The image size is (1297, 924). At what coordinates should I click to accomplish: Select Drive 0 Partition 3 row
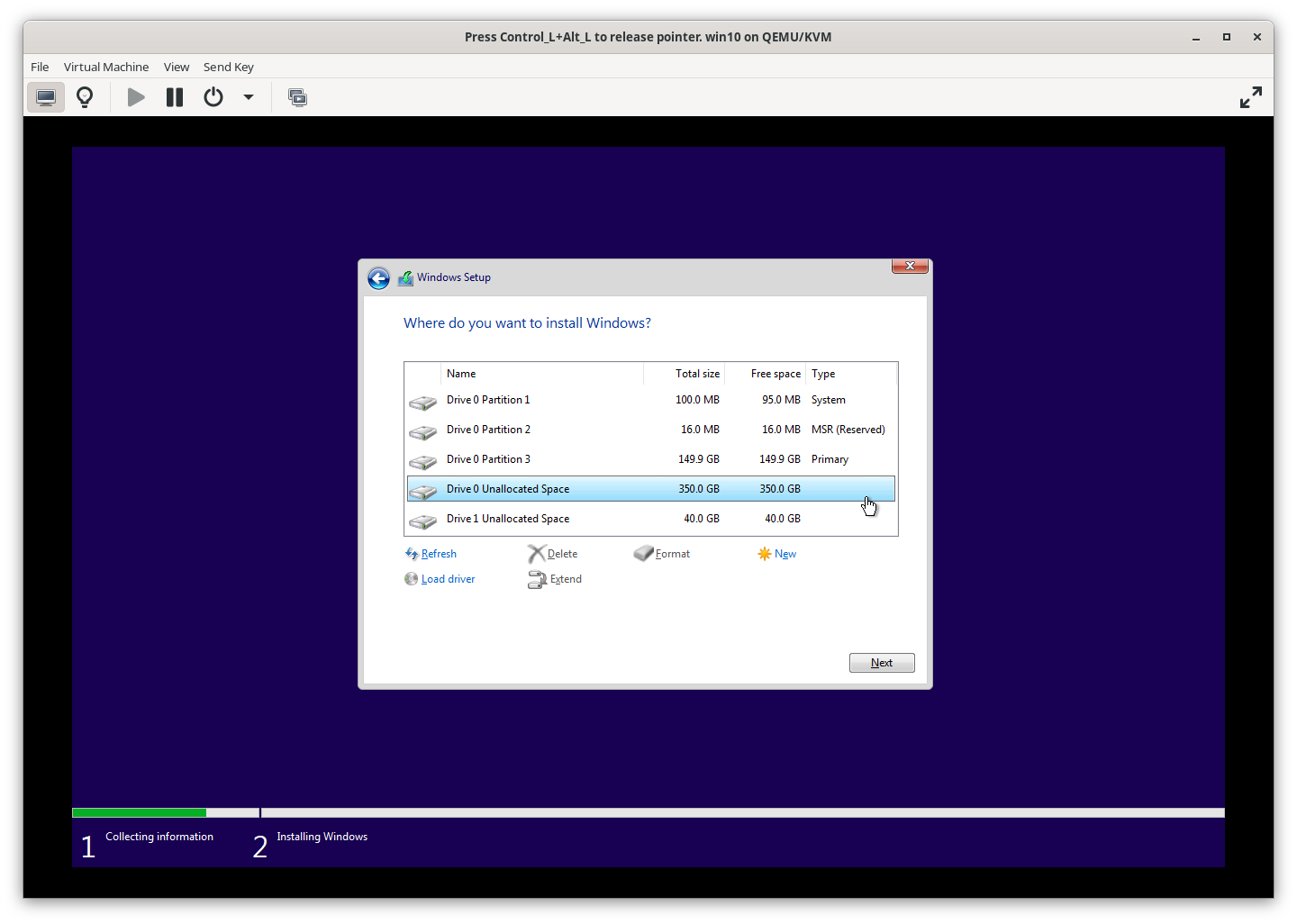pyautogui.click(x=651, y=459)
